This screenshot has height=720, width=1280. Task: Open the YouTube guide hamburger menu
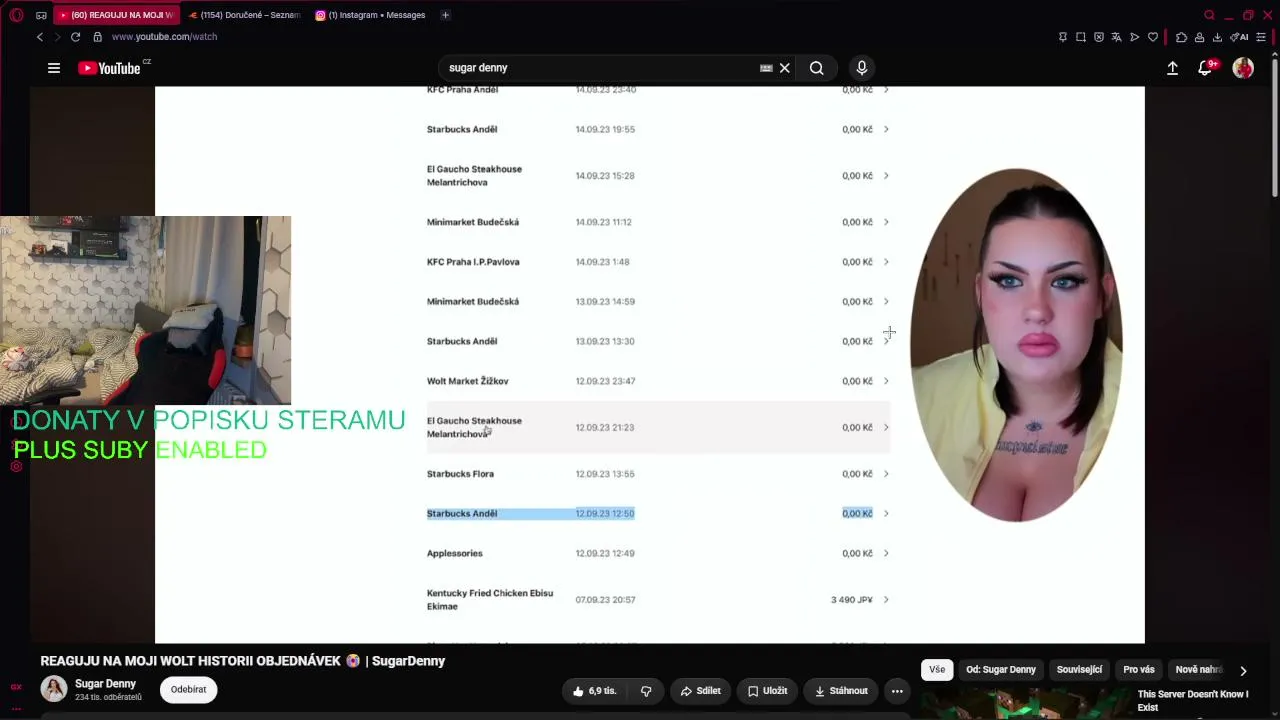coord(54,68)
